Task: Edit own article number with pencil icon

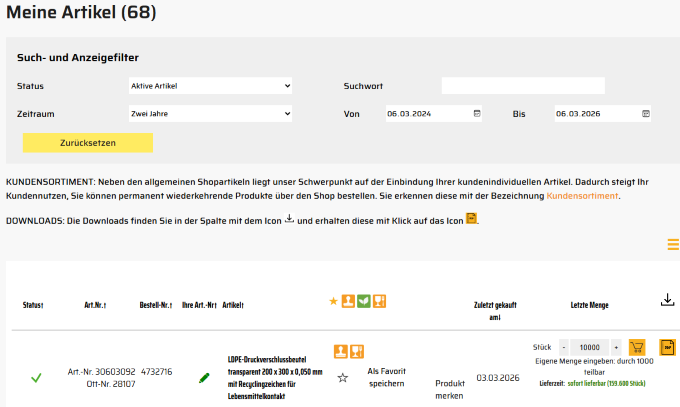Action: click(x=204, y=377)
